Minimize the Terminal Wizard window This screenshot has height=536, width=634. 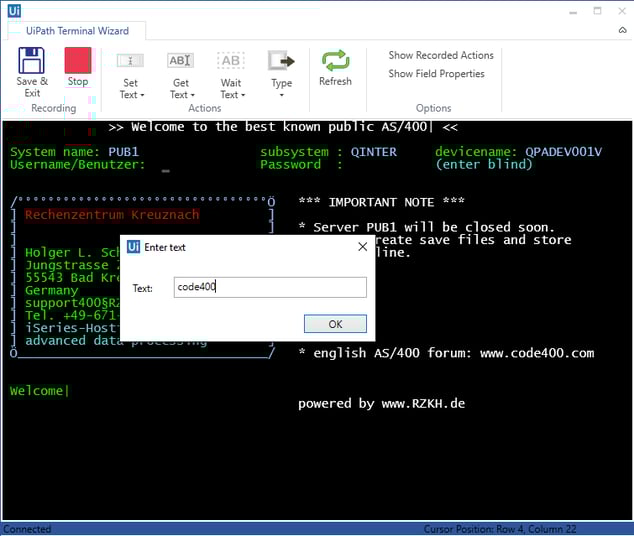coord(573,12)
